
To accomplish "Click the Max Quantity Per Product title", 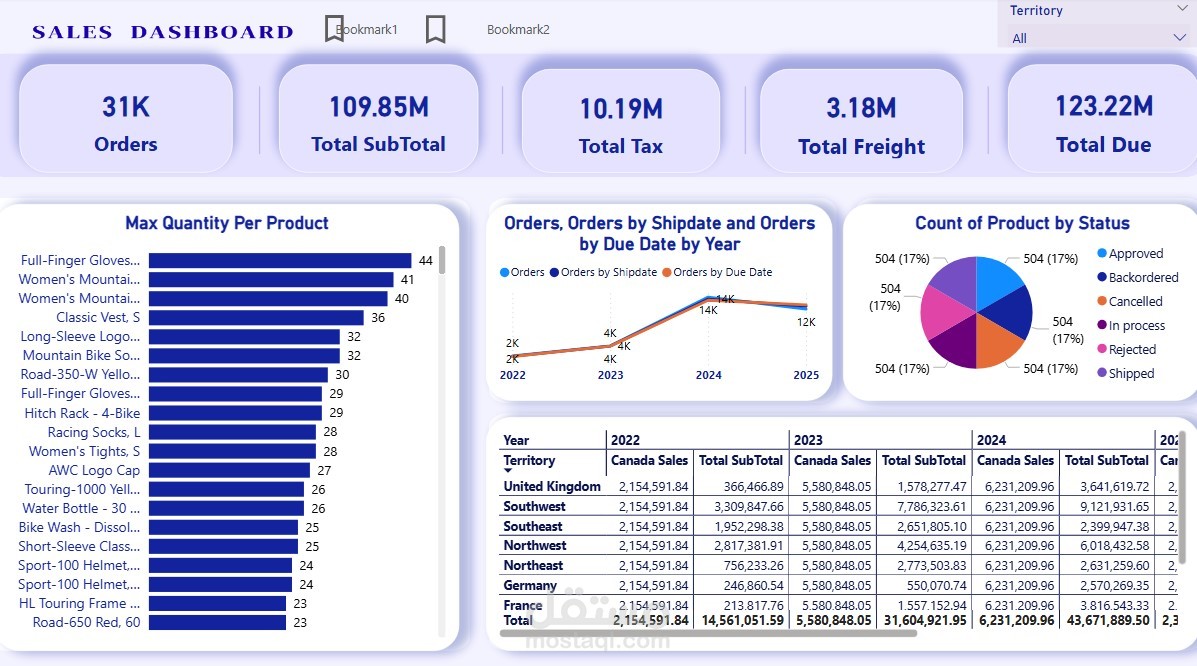I will coord(227,223).
